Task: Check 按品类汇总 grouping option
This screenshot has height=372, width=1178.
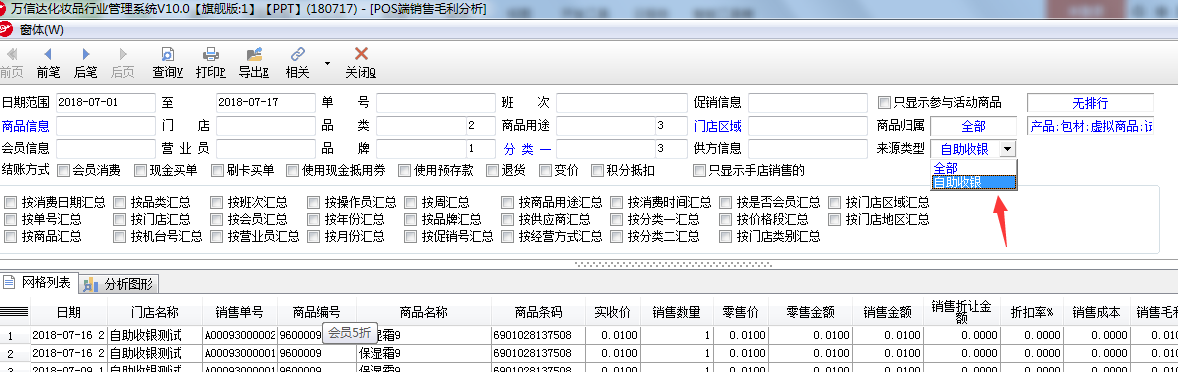Action: click(x=119, y=202)
